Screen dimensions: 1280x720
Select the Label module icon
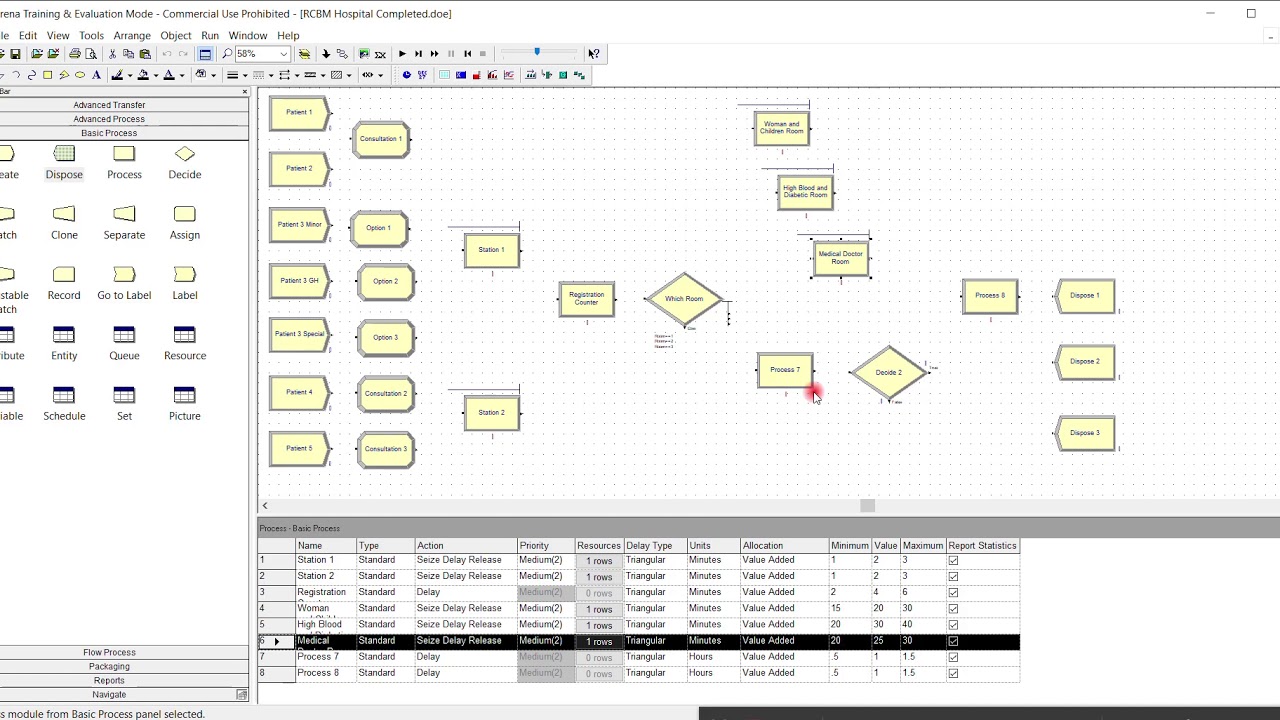pyautogui.click(x=184, y=274)
